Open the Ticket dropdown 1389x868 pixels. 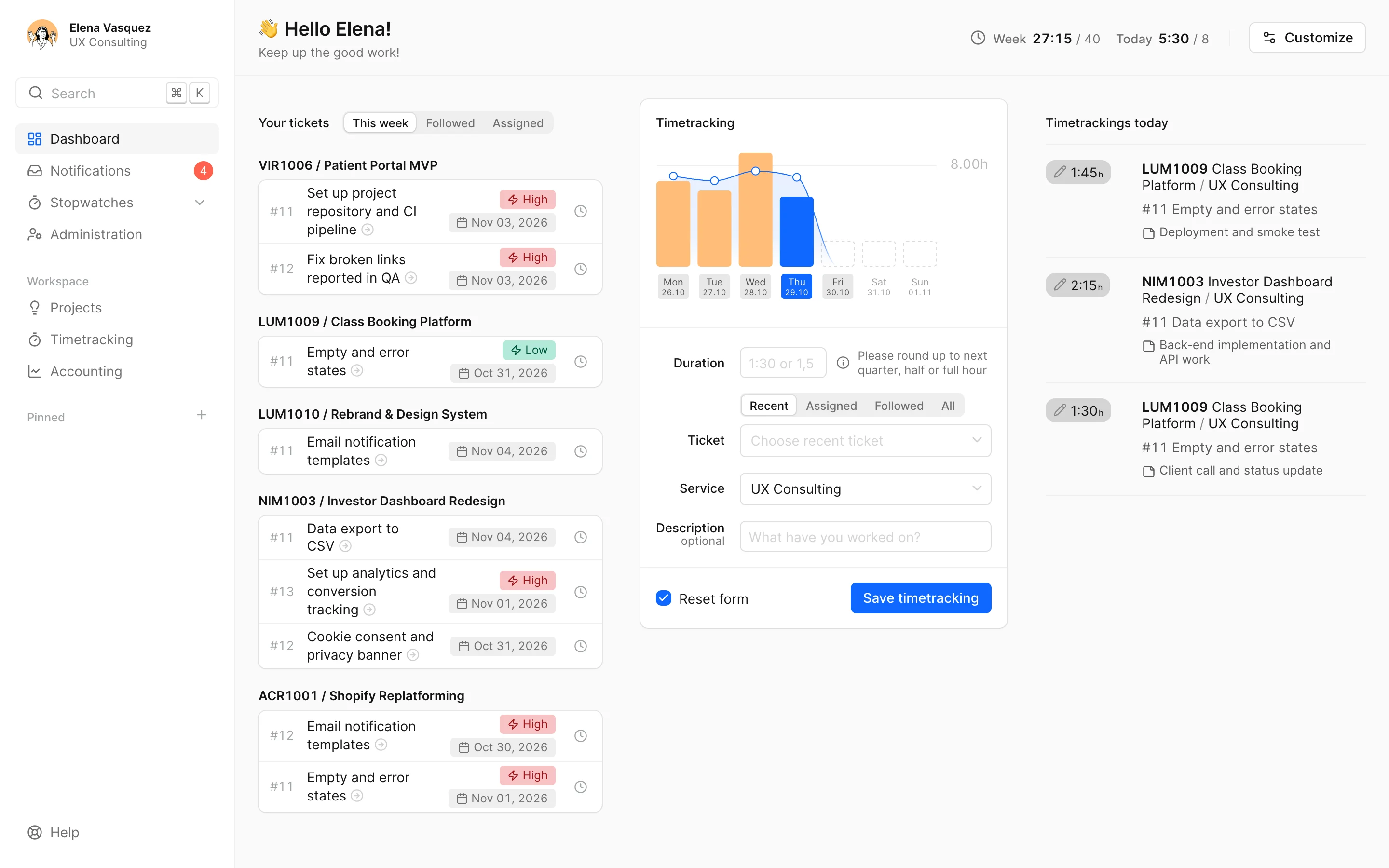pyautogui.click(x=865, y=440)
